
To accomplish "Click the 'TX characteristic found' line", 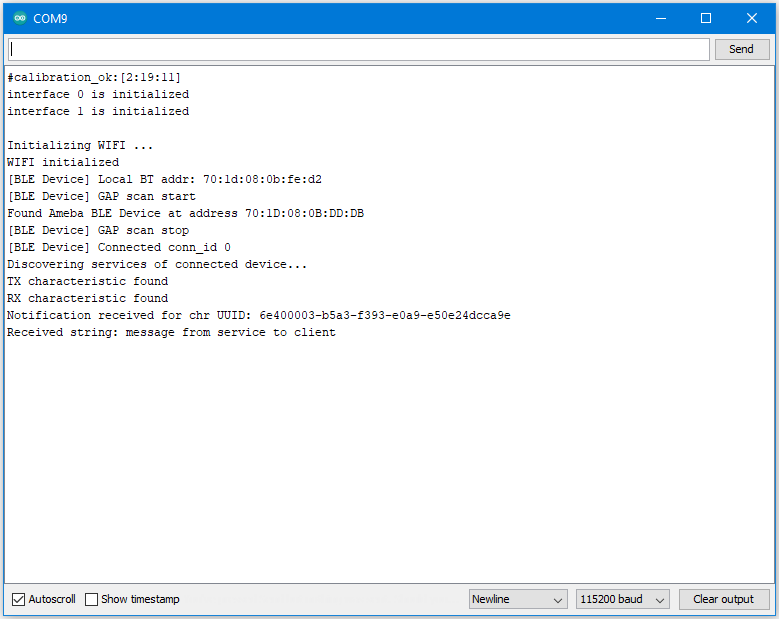I will pyautogui.click(x=87, y=281).
